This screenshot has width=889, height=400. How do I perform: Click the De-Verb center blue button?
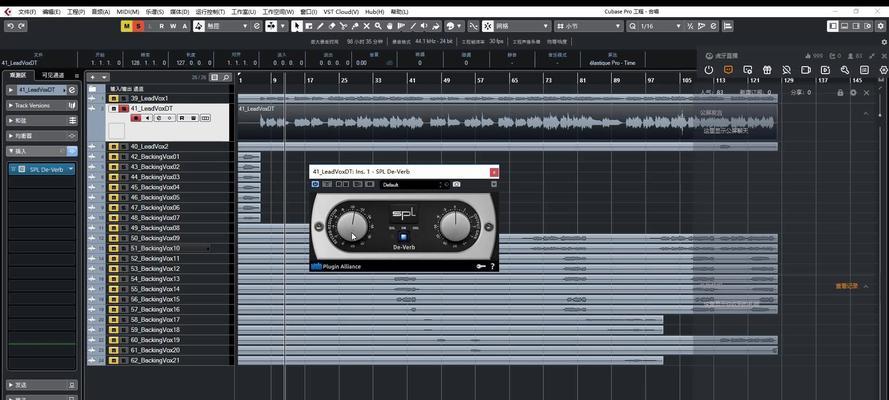click(x=402, y=237)
